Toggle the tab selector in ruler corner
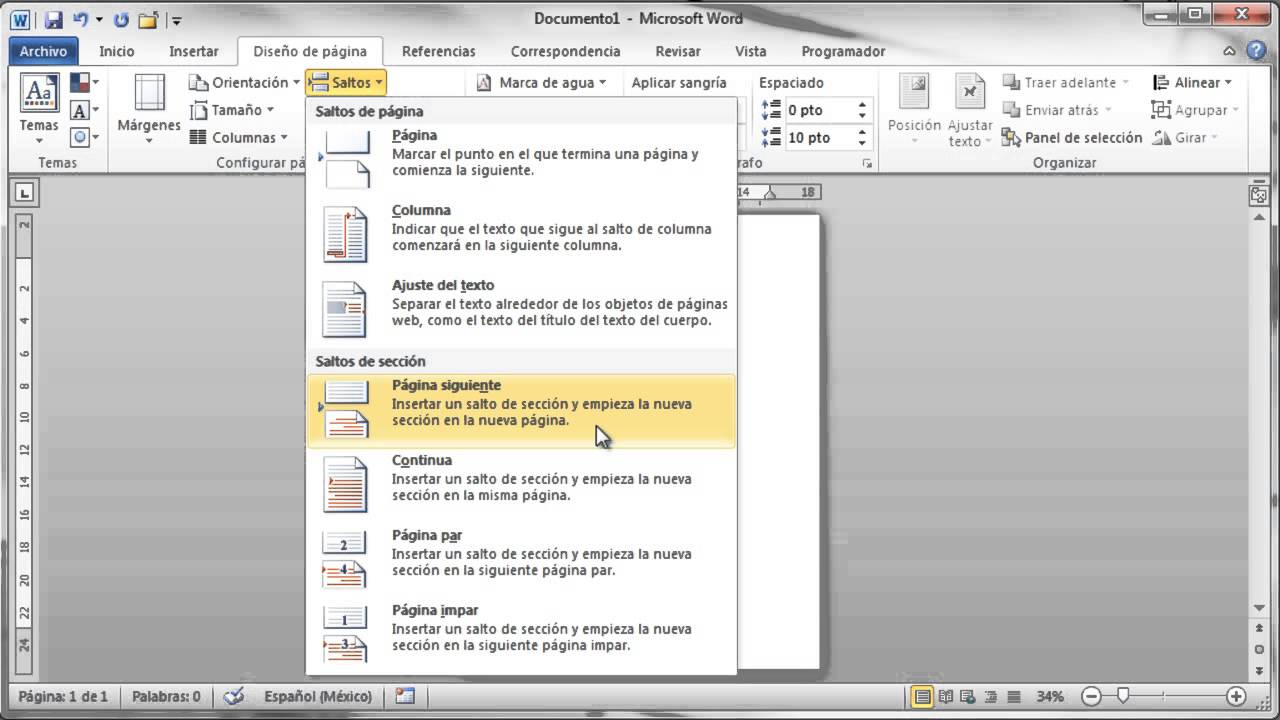Screen dimensions: 1280x720 pyautogui.click(x=25, y=192)
